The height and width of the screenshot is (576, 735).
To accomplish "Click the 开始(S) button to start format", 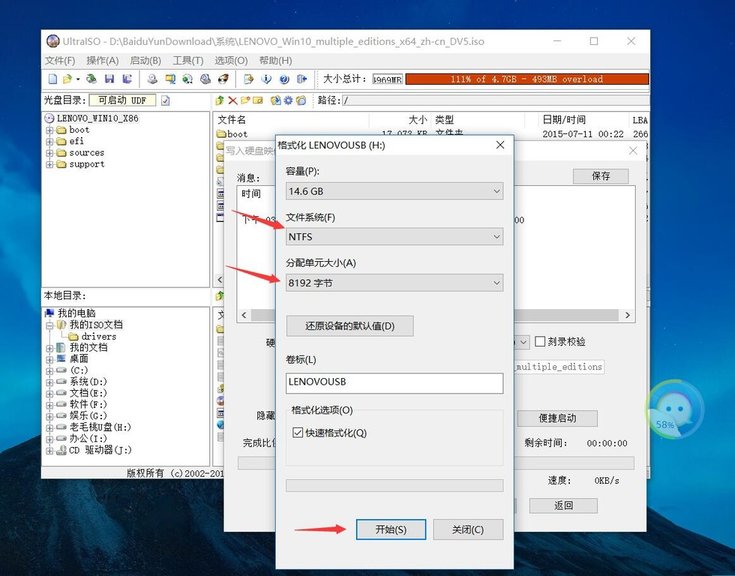I will (x=391, y=530).
